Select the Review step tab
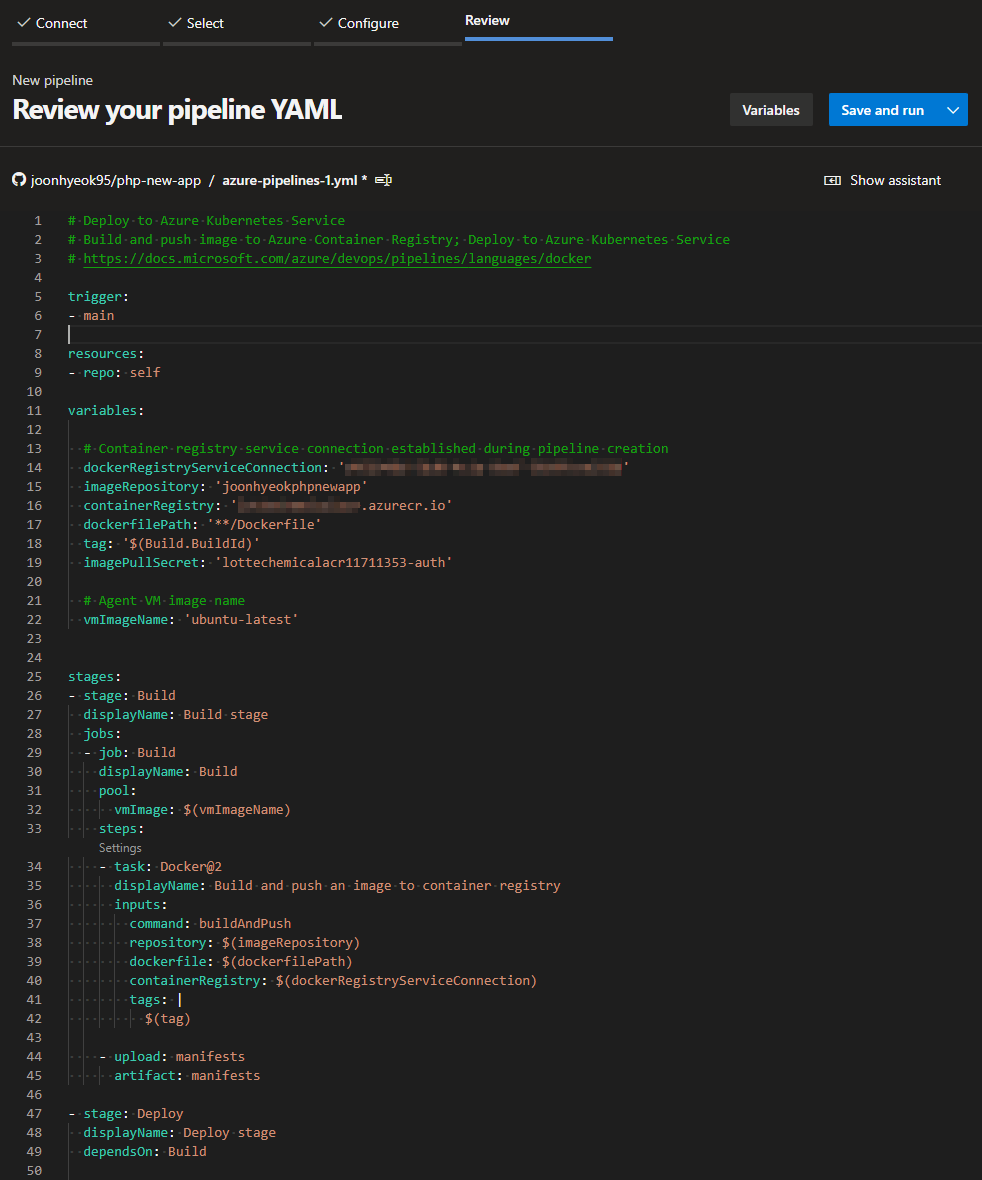This screenshot has height=1180, width=982. (x=539, y=21)
